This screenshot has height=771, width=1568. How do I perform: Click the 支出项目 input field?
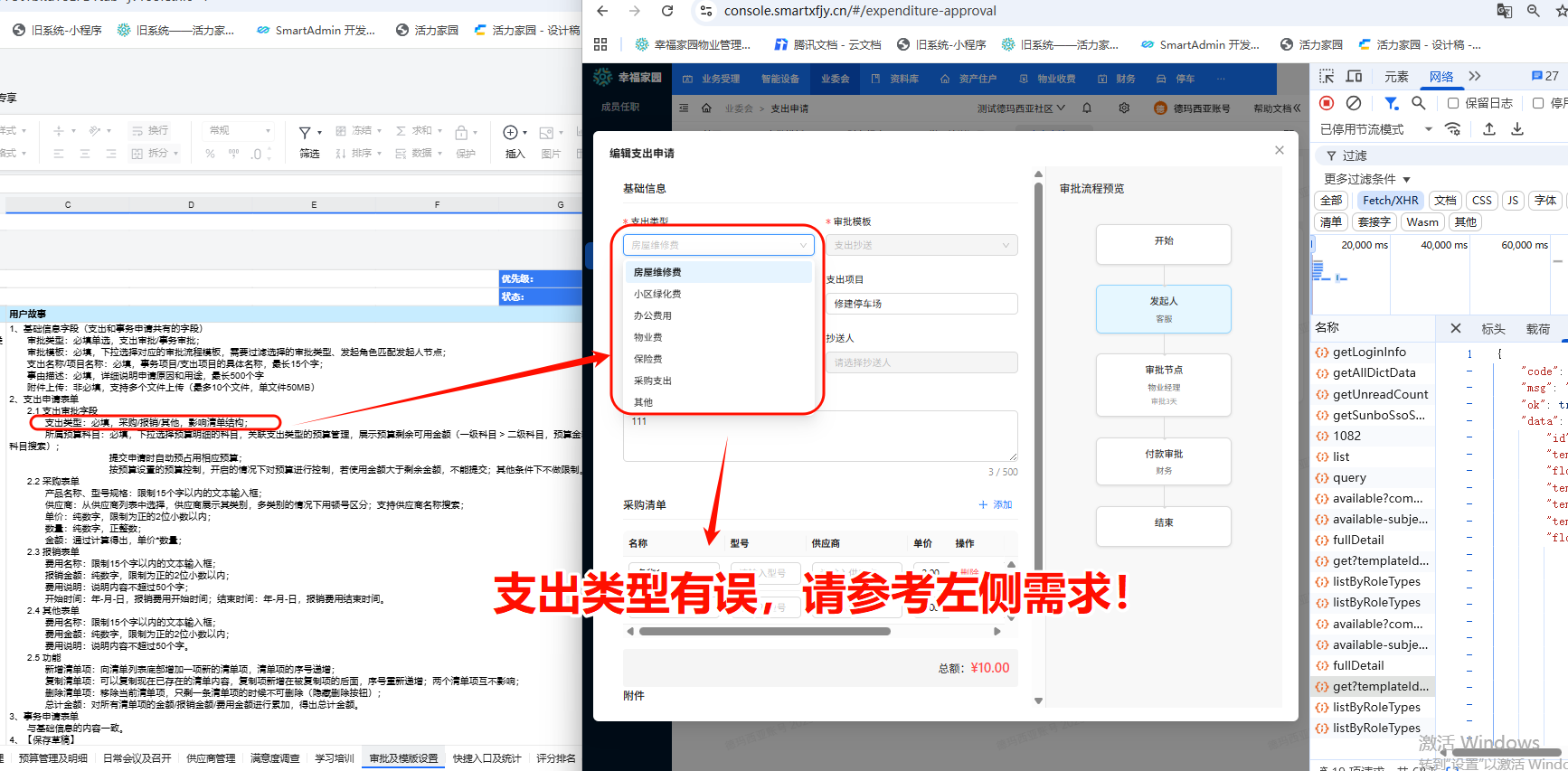921,304
